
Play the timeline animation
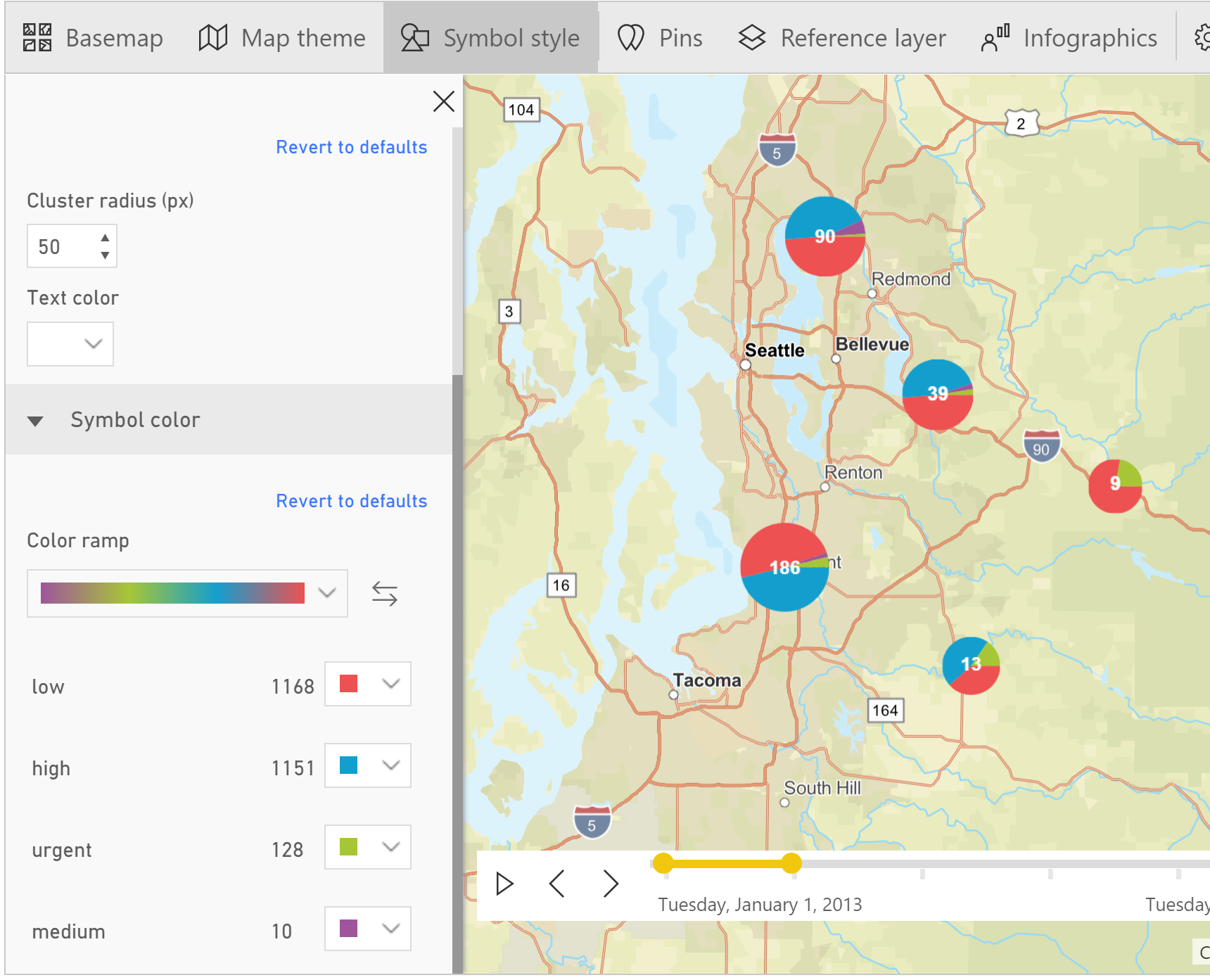tap(504, 884)
